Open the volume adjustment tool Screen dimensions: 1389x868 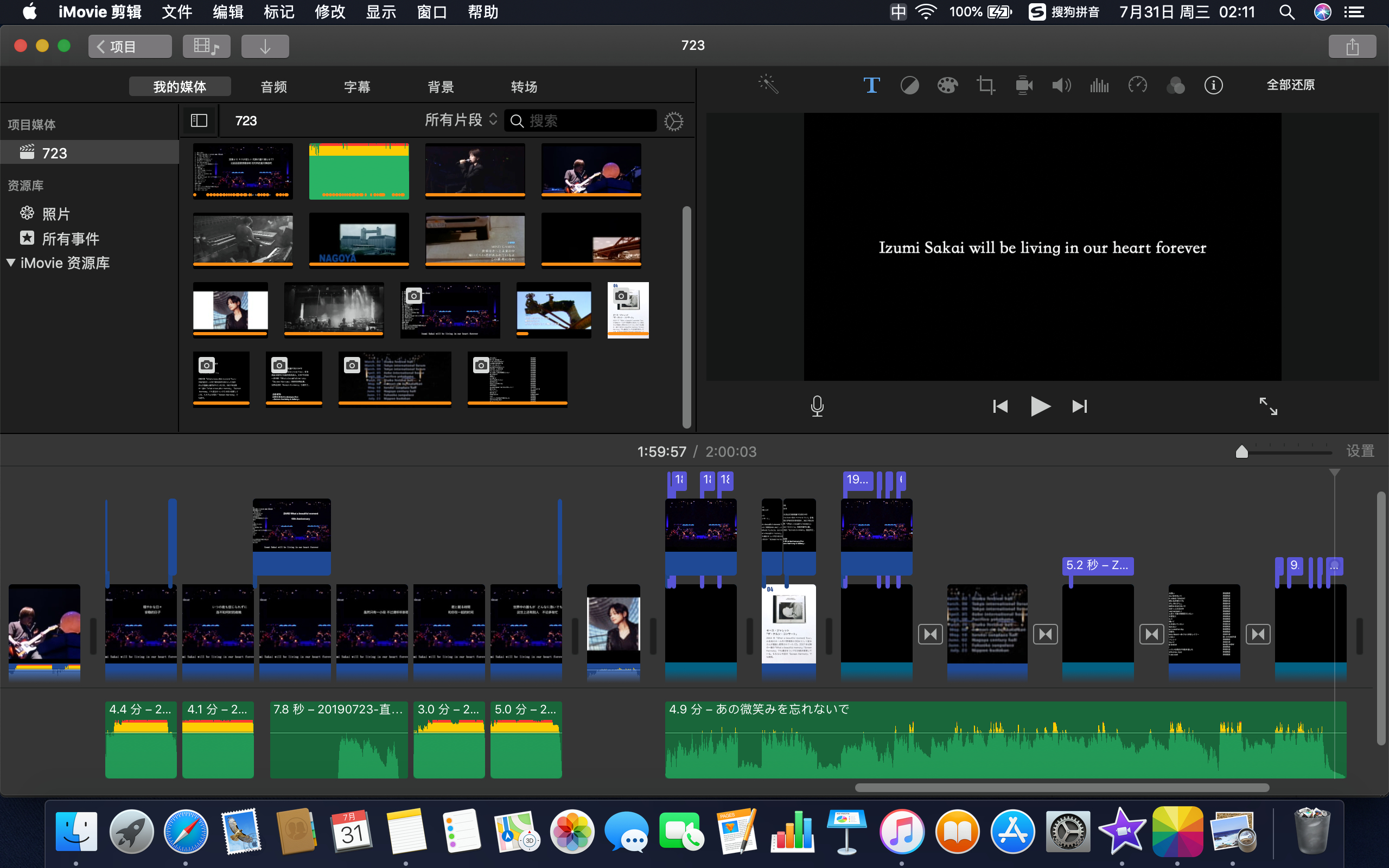click(1061, 86)
